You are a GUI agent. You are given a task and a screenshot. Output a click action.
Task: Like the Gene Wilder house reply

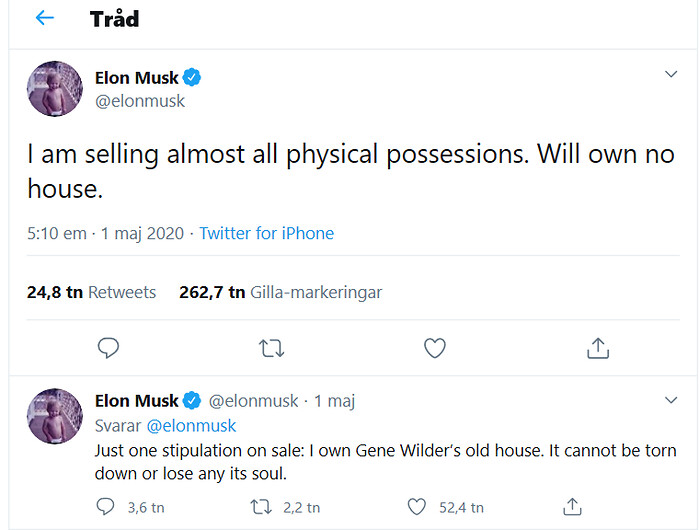pyautogui.click(x=417, y=507)
